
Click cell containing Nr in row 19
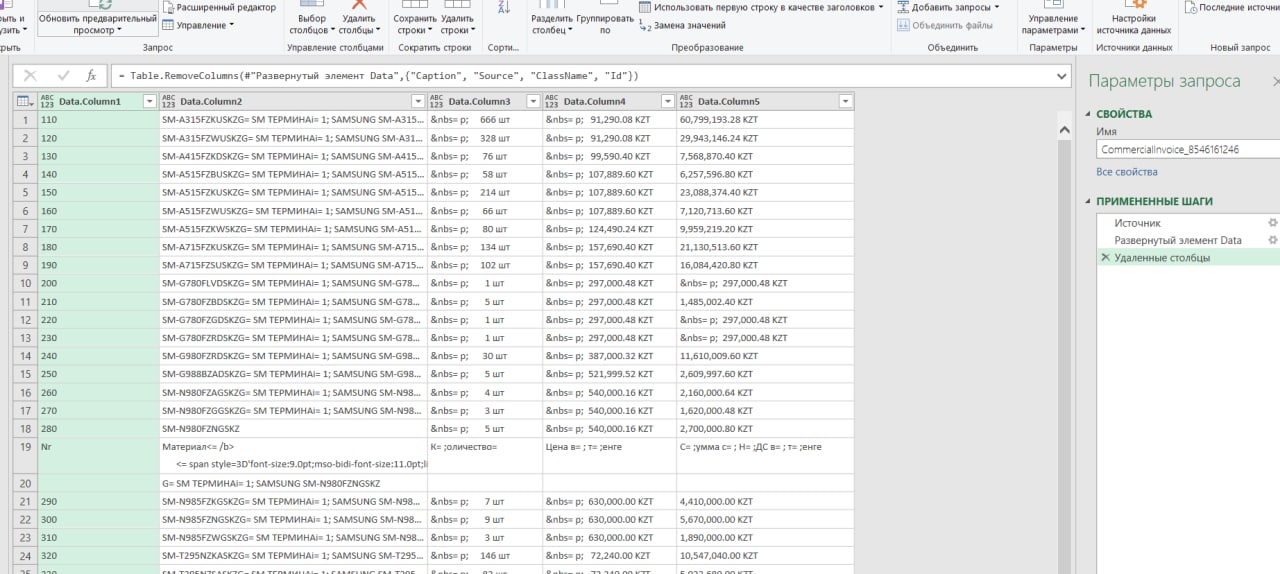pyautogui.click(x=98, y=455)
